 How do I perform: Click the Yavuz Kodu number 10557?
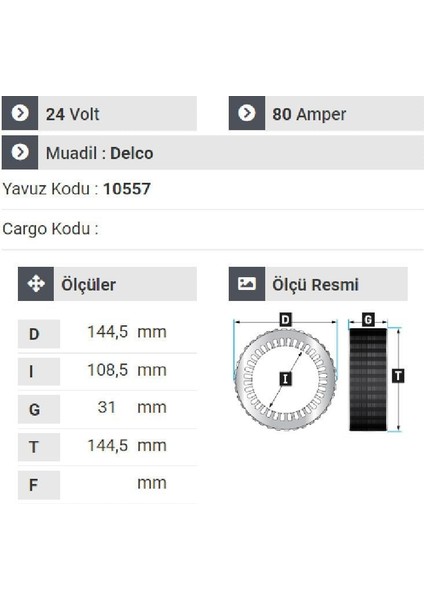point(127,189)
